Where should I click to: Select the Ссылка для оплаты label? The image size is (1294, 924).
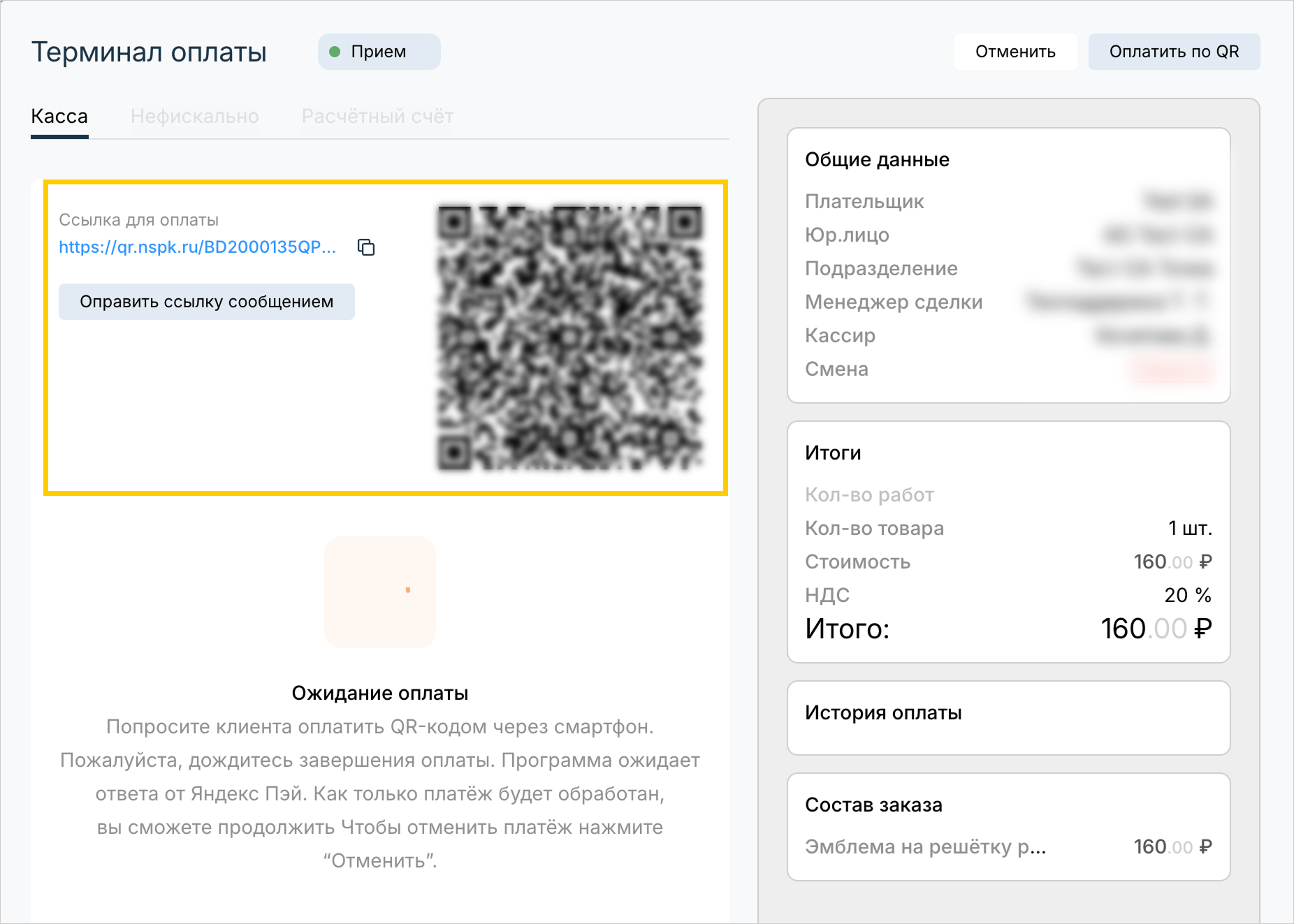[139, 220]
